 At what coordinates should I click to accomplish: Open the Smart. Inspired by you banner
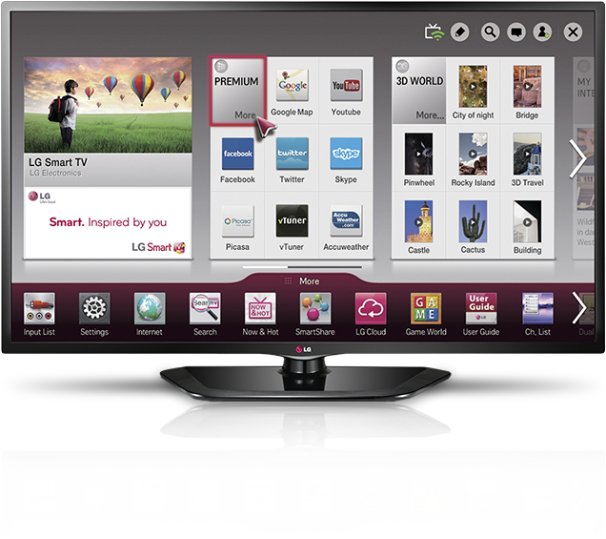[108, 223]
